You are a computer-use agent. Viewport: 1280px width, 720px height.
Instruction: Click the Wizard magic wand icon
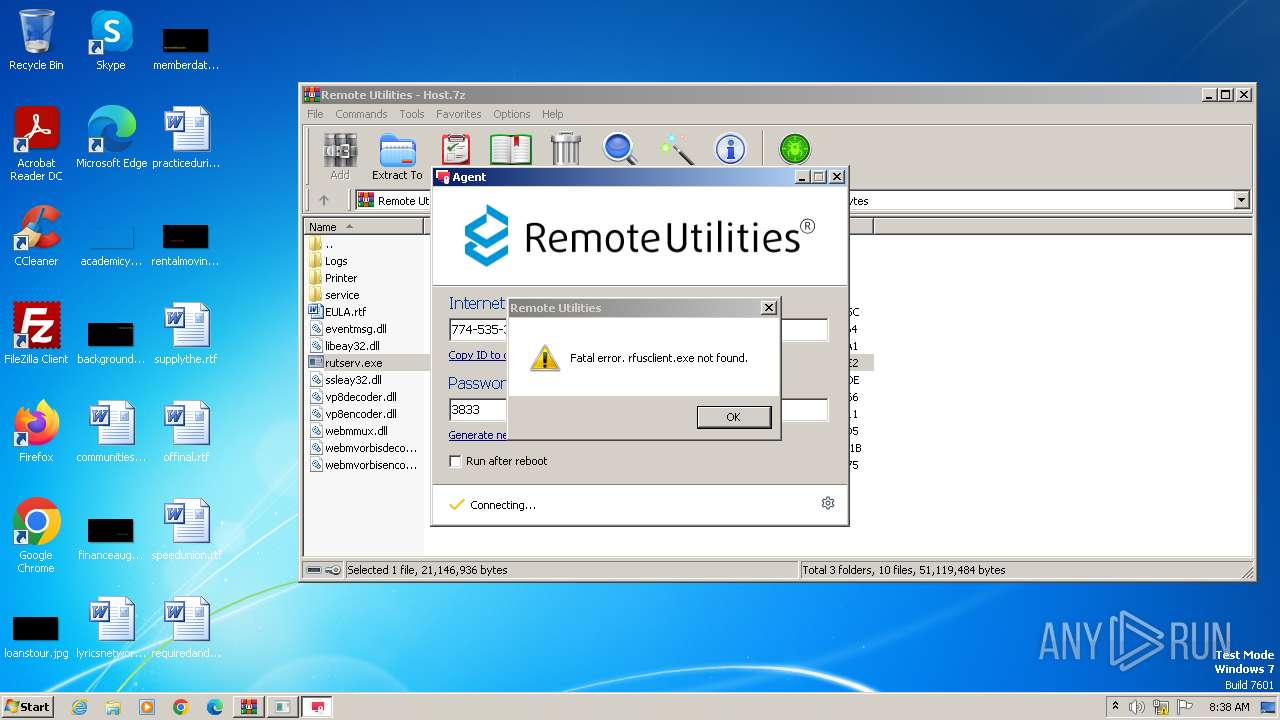tap(677, 150)
